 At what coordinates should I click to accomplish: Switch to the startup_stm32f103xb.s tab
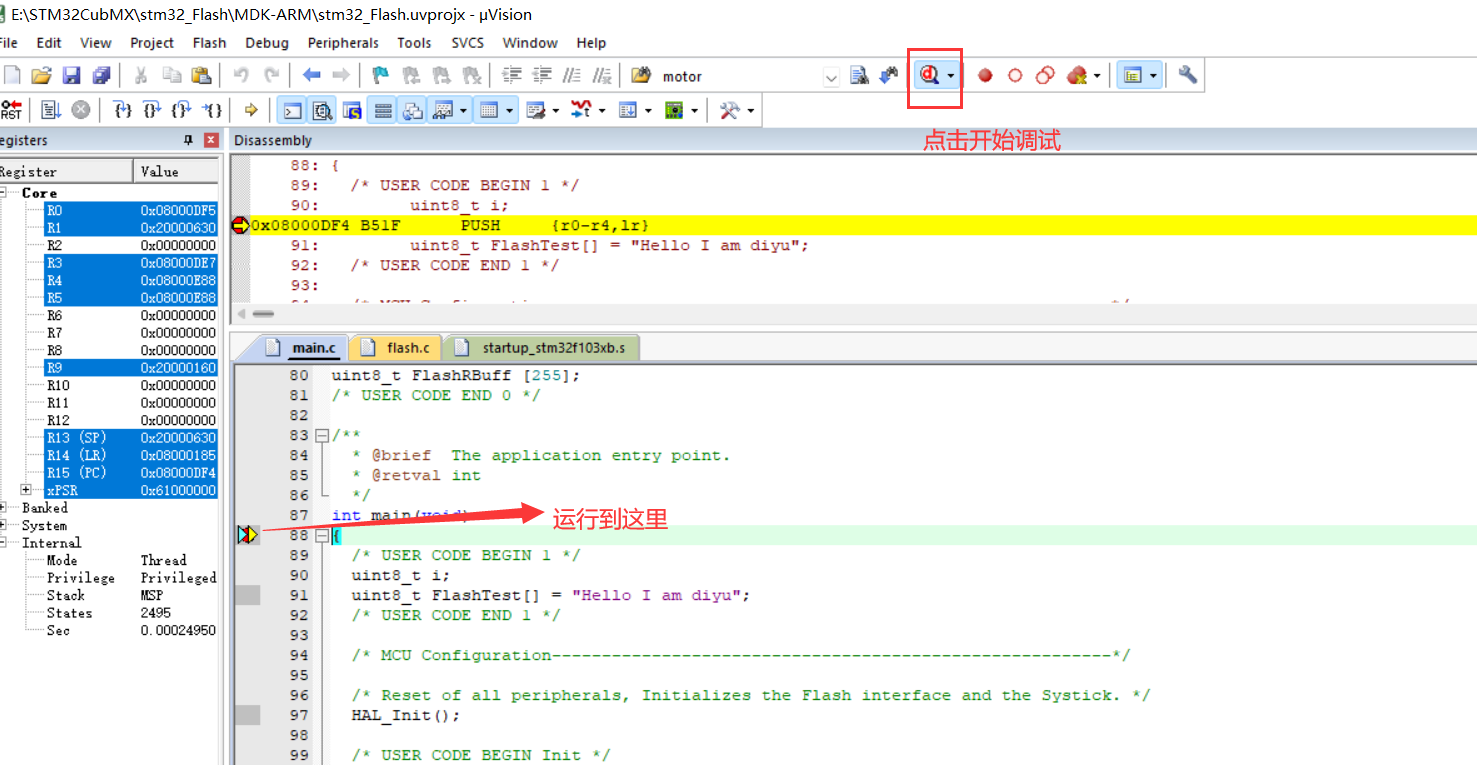coord(544,348)
